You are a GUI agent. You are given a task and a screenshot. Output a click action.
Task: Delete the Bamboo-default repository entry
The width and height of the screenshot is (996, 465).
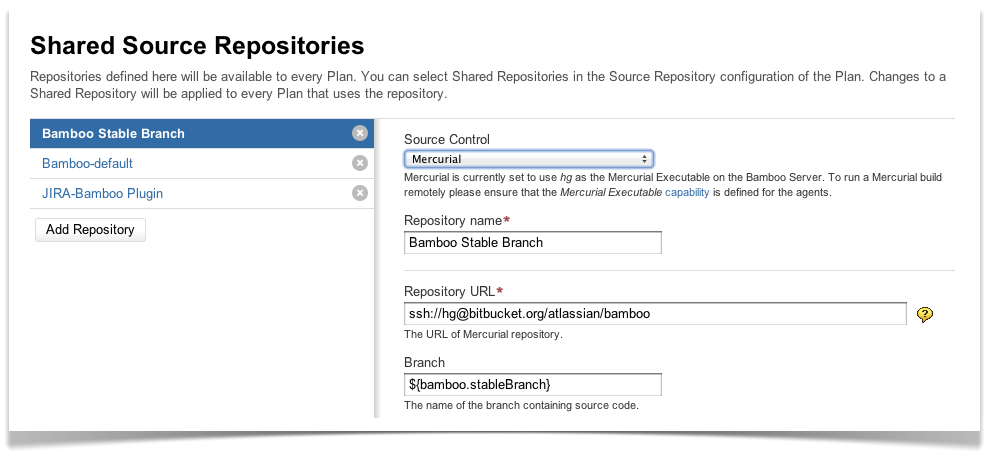360,163
